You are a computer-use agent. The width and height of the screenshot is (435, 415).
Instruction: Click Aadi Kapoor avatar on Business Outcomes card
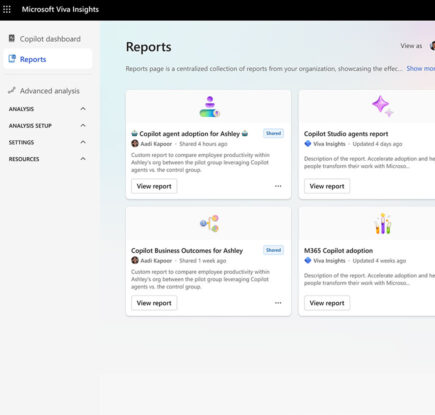coord(135,260)
